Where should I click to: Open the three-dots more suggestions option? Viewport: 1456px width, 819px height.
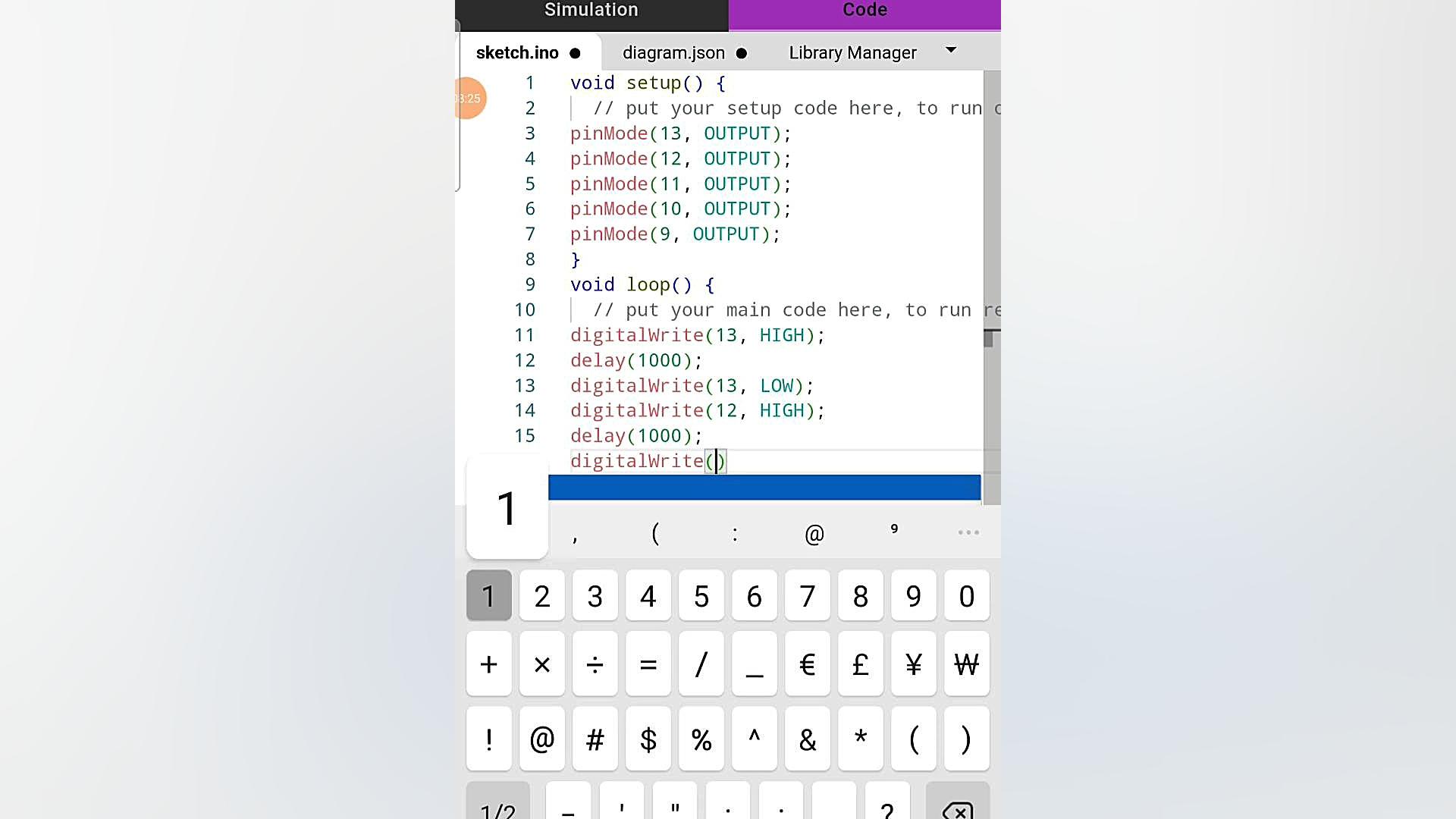[968, 533]
